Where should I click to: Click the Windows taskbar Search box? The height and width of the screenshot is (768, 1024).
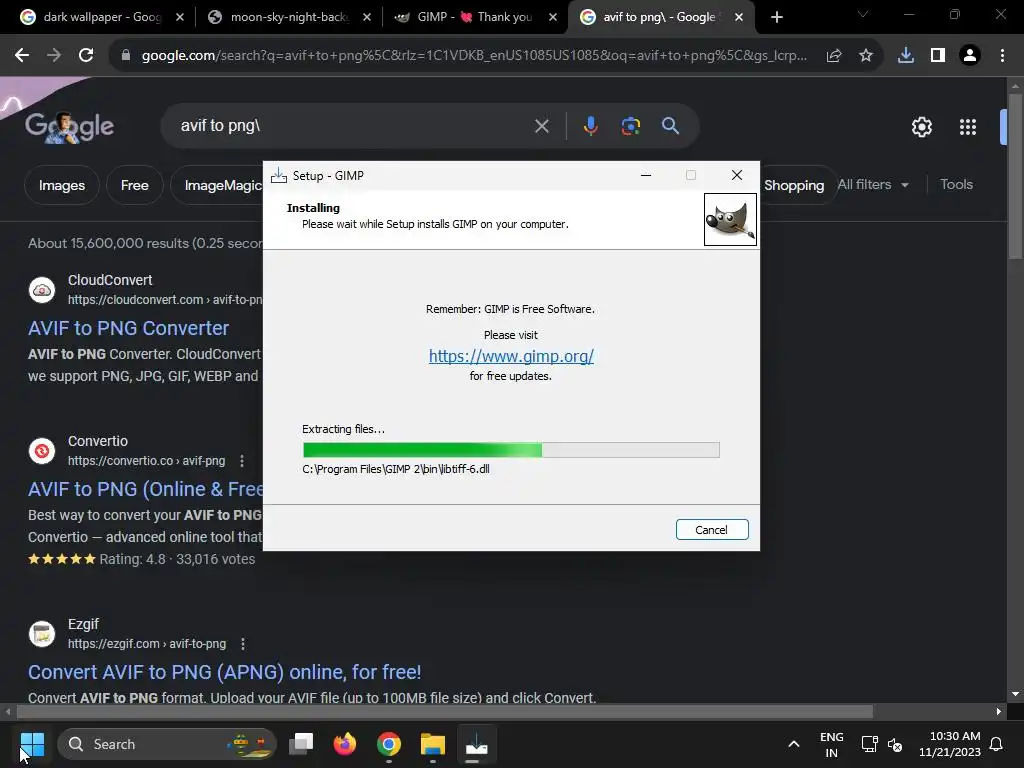coord(167,744)
